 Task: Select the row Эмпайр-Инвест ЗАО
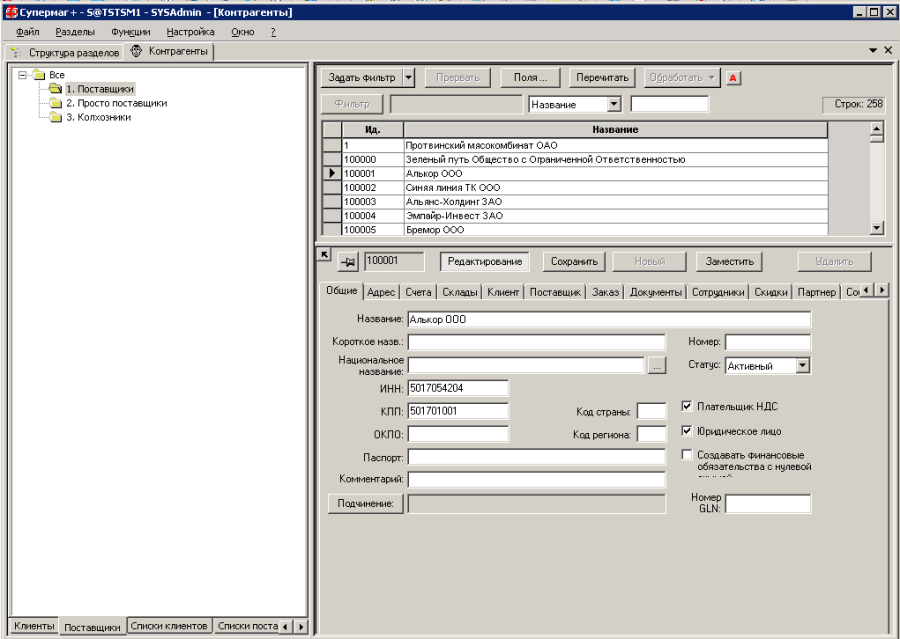[x=576, y=216]
